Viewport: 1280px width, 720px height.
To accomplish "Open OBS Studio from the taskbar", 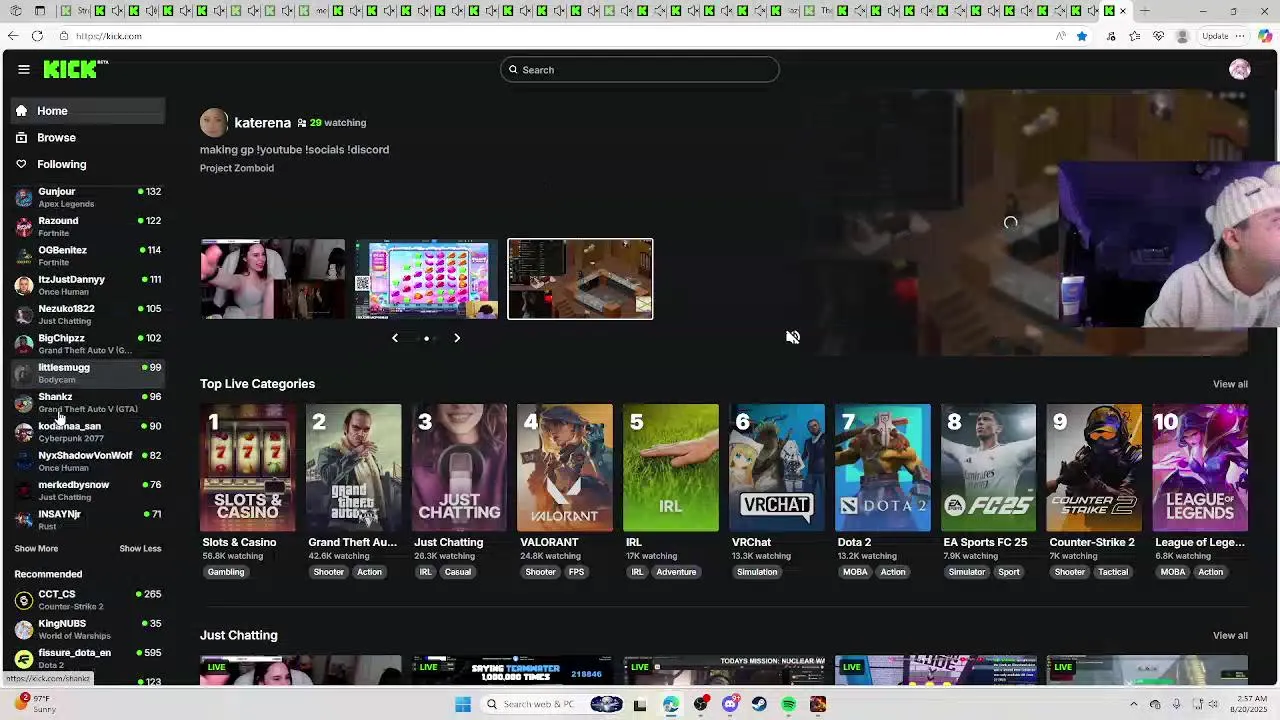I will coord(701,704).
